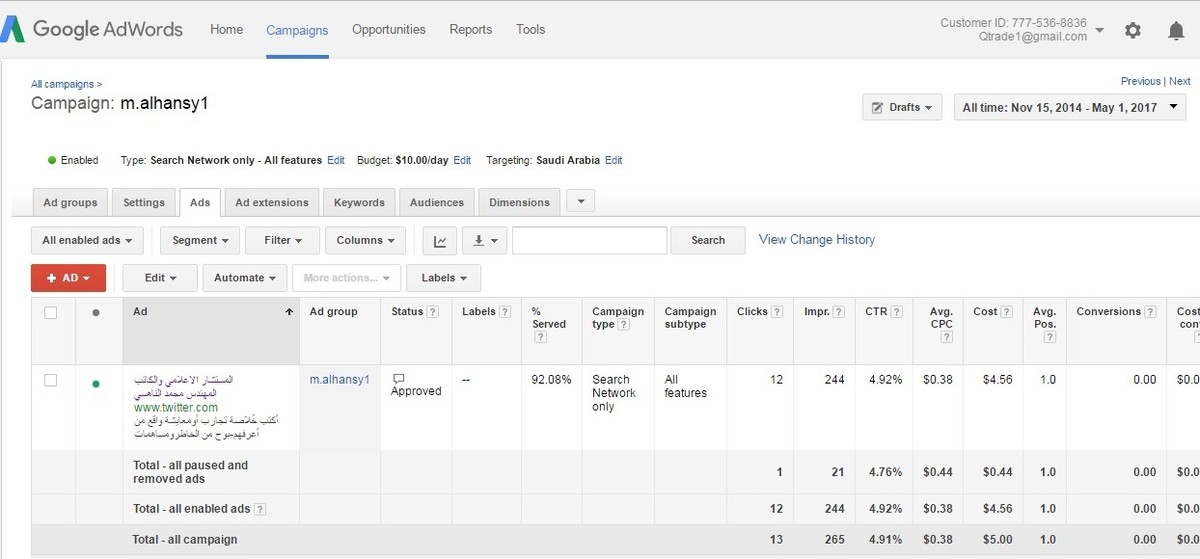Switch to the Keywords tab

tap(359, 202)
